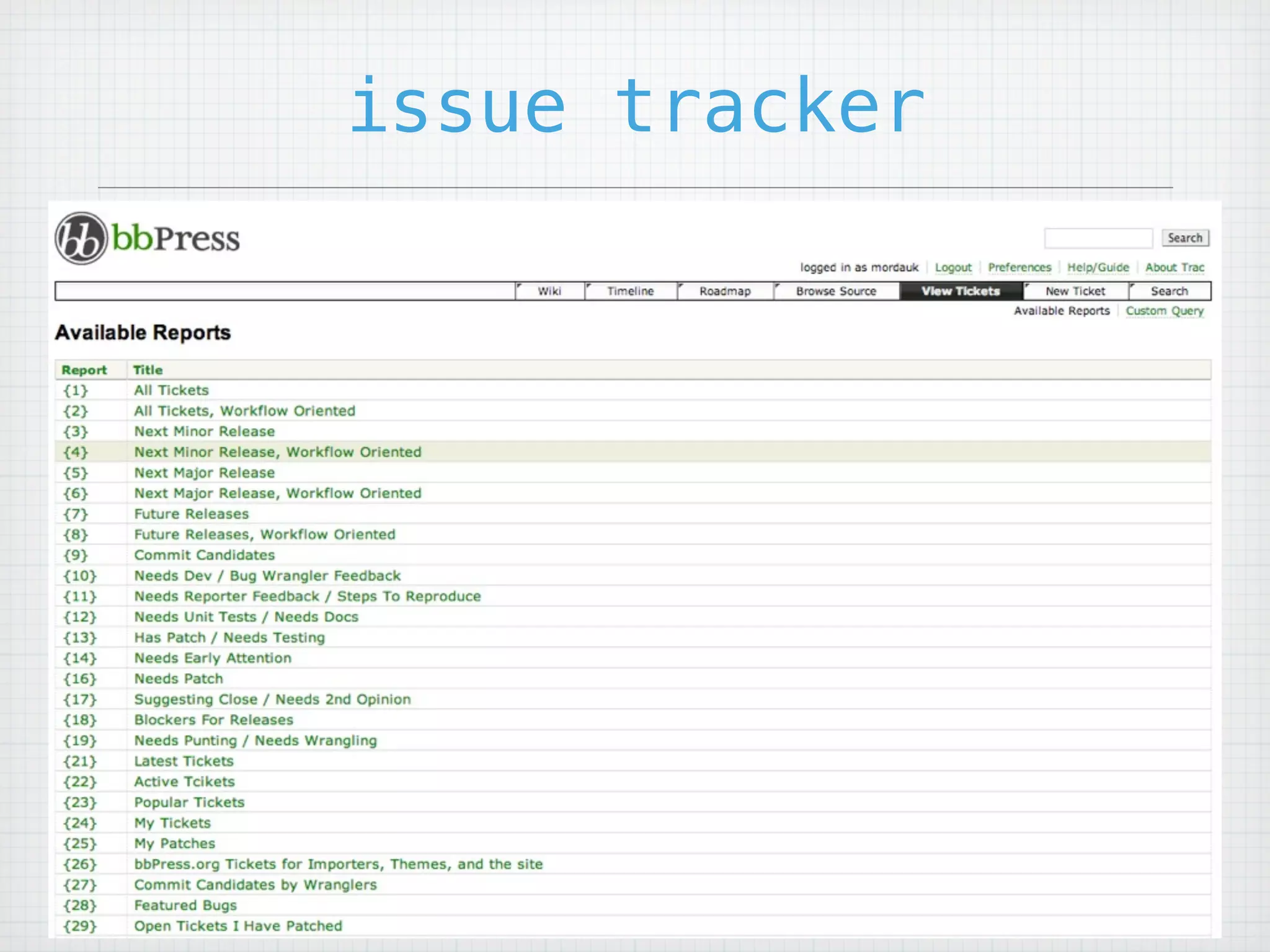
Task: Switch to the Roadmap tab
Action: [725, 291]
